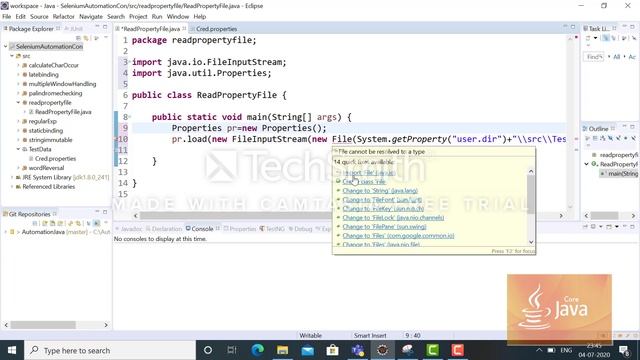The width and height of the screenshot is (640, 360).
Task: Maximize the Package Explorer view
Action: click(105, 27)
